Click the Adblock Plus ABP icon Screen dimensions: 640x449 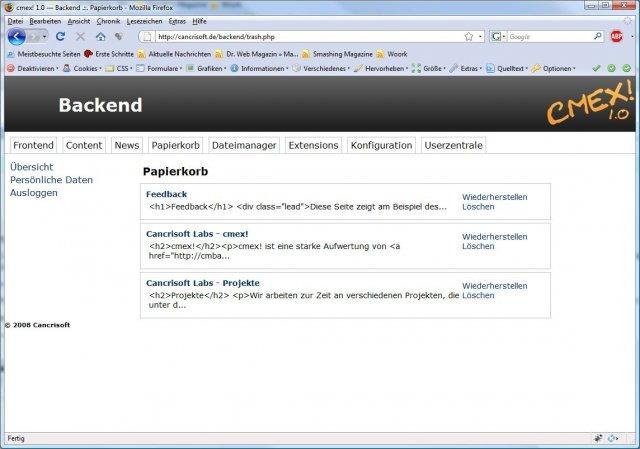(616, 36)
